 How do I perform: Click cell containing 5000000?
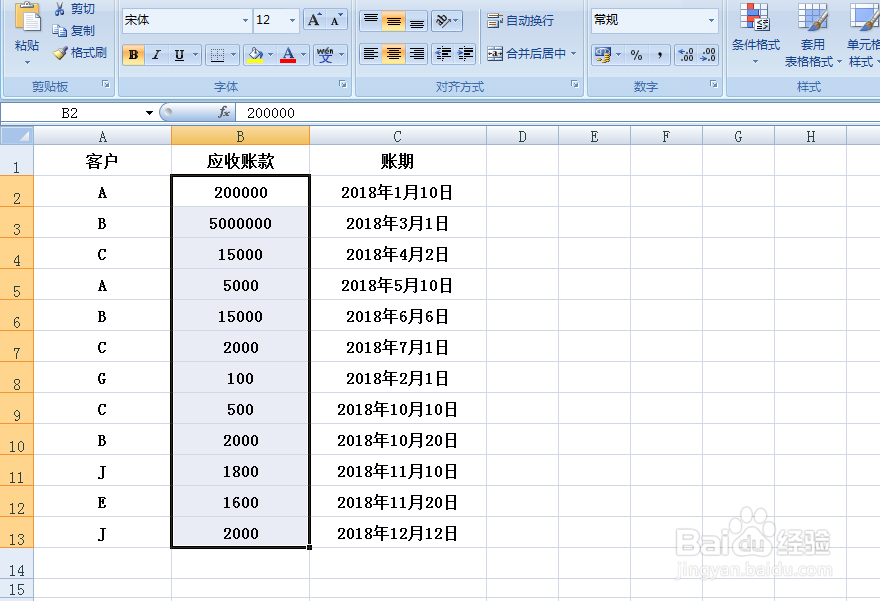240,223
